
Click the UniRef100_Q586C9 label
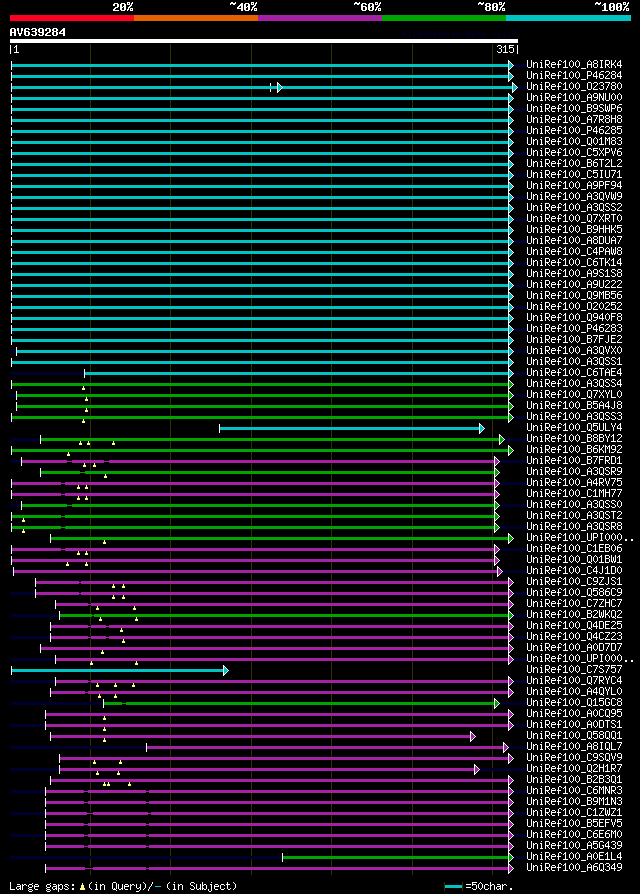[574, 593]
